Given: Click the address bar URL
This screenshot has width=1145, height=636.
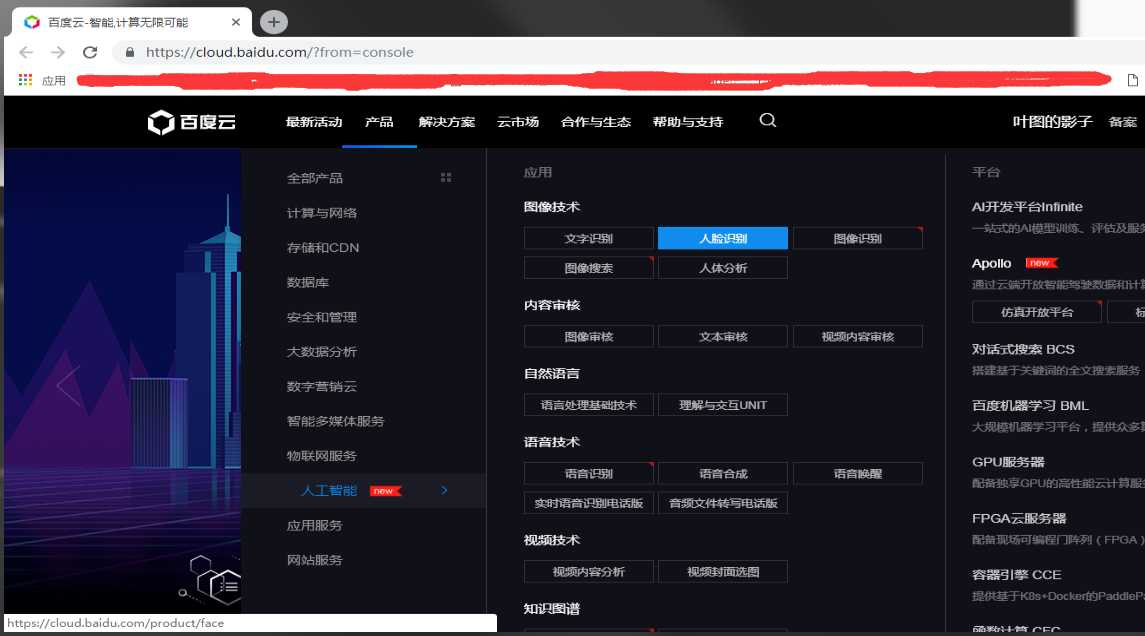Looking at the screenshot, I should click(x=280, y=53).
